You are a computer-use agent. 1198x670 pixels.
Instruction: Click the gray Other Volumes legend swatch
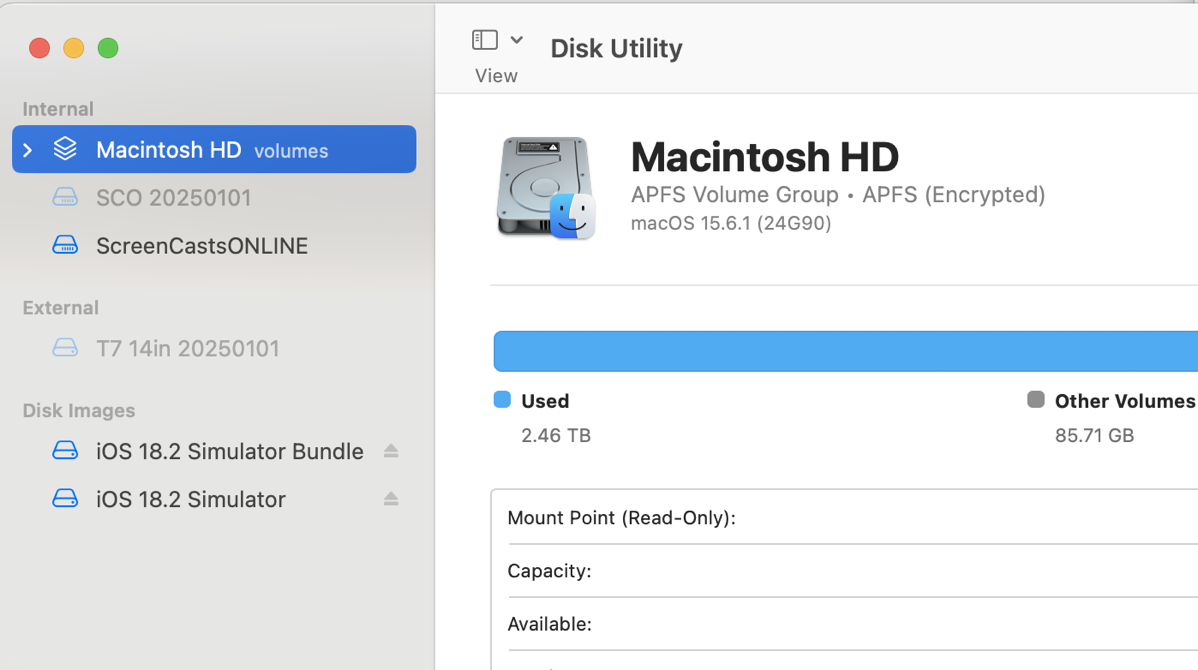point(1036,400)
